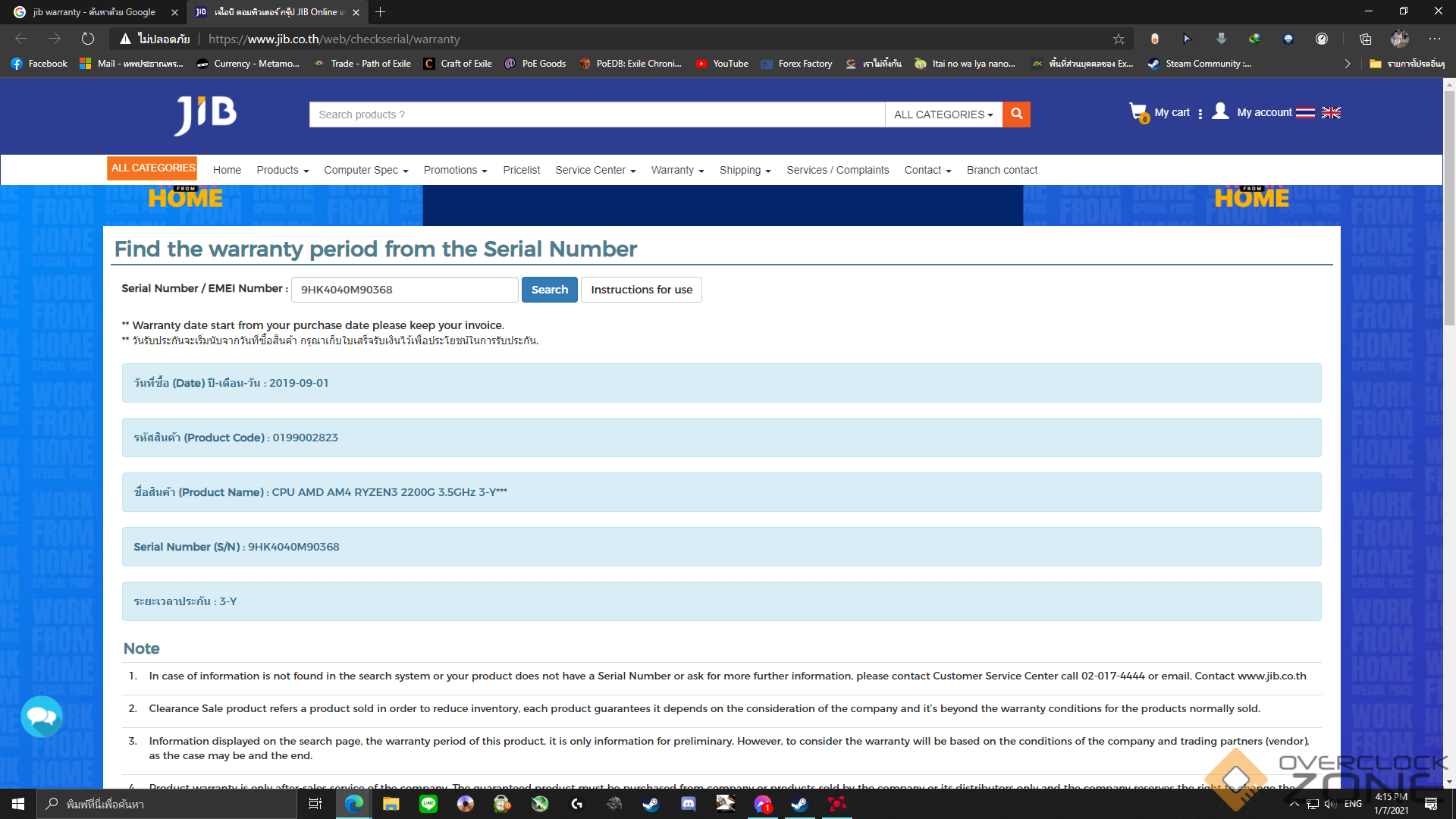Expand the Products menu dropdown
Screen dimensions: 1456x819
coord(282,171)
